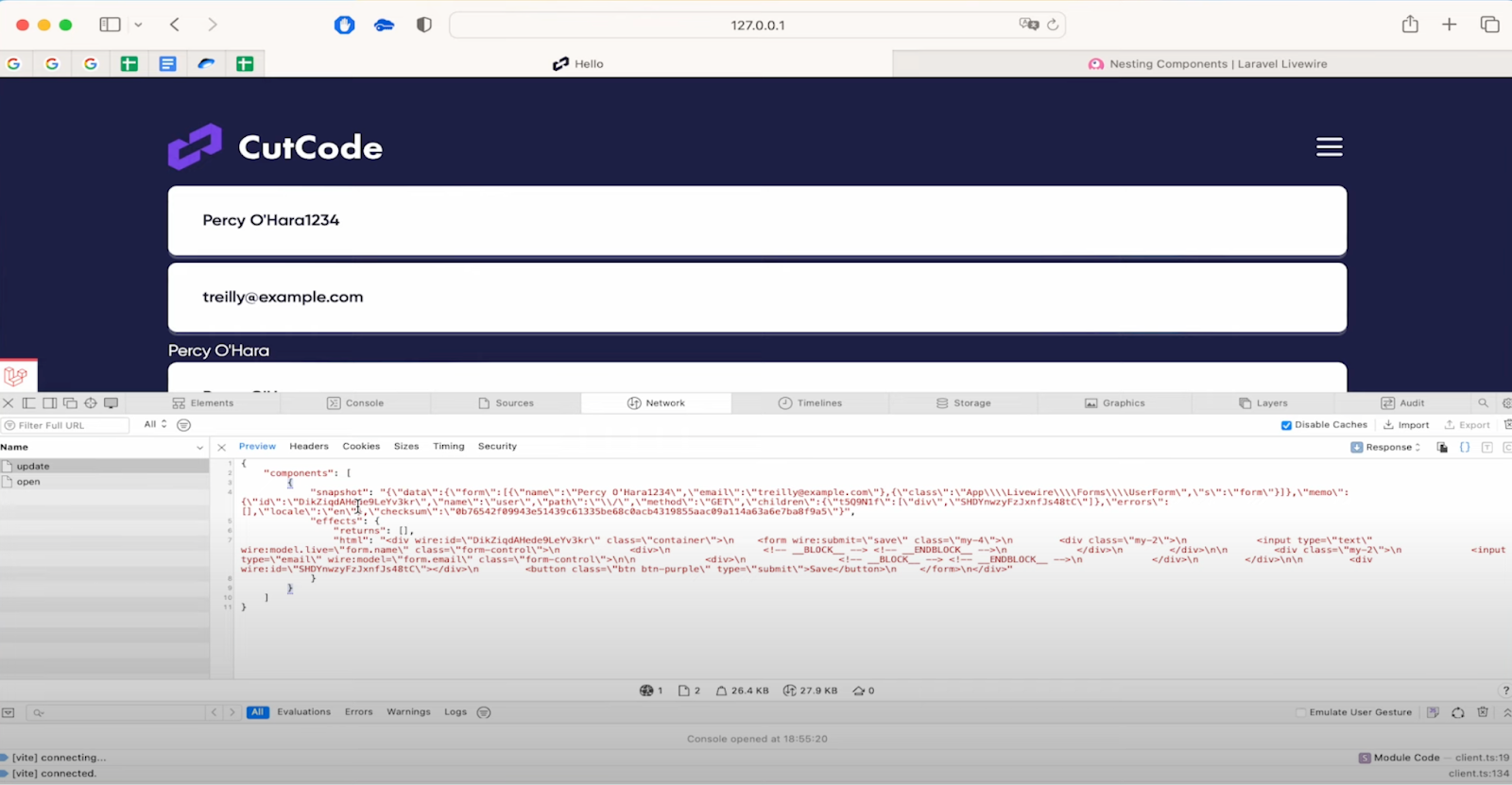Click the copy response icon

point(1442,447)
